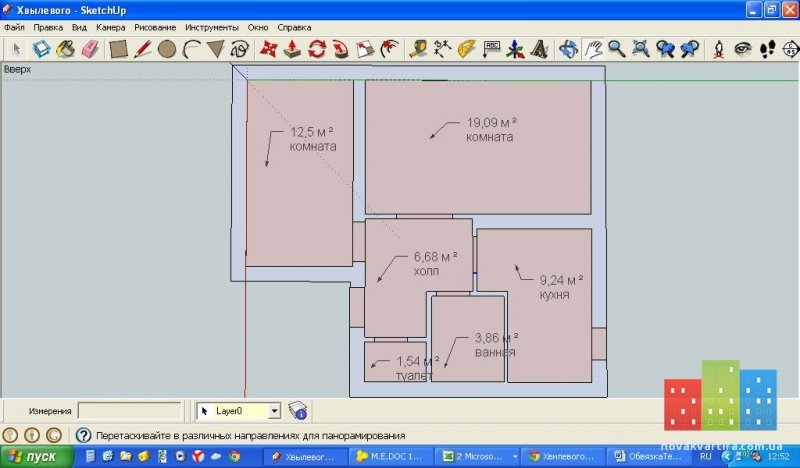Click the second round status bar icon

point(32,435)
